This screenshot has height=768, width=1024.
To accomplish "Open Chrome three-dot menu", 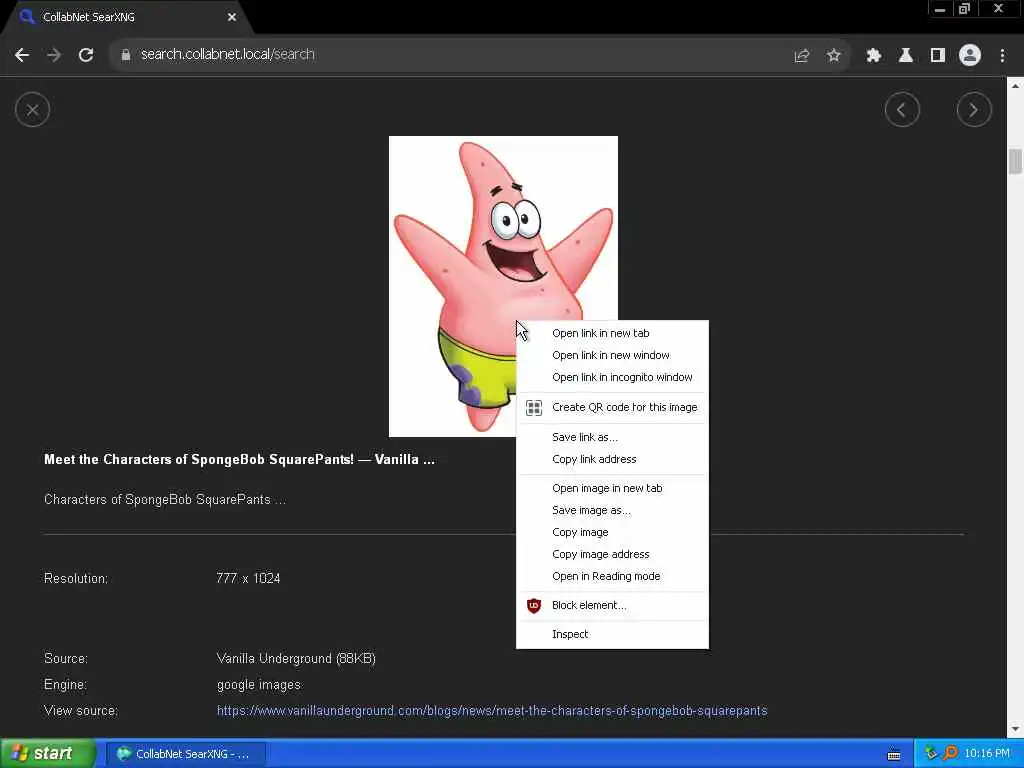I will tap(1002, 56).
